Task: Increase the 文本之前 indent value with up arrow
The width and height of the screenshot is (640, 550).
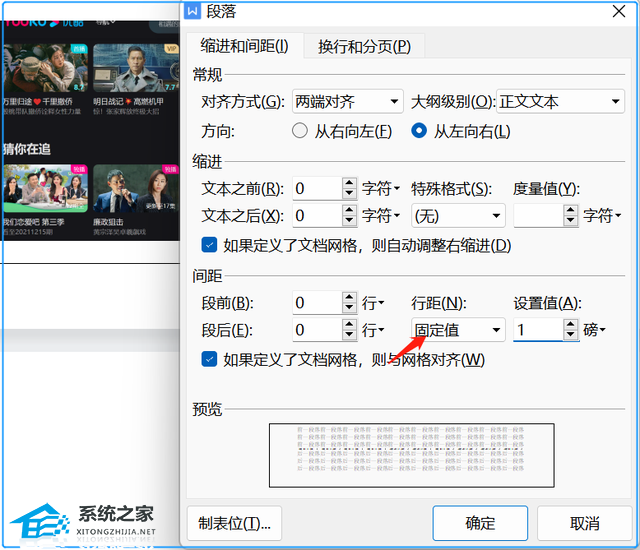Action: pyautogui.click(x=349, y=183)
